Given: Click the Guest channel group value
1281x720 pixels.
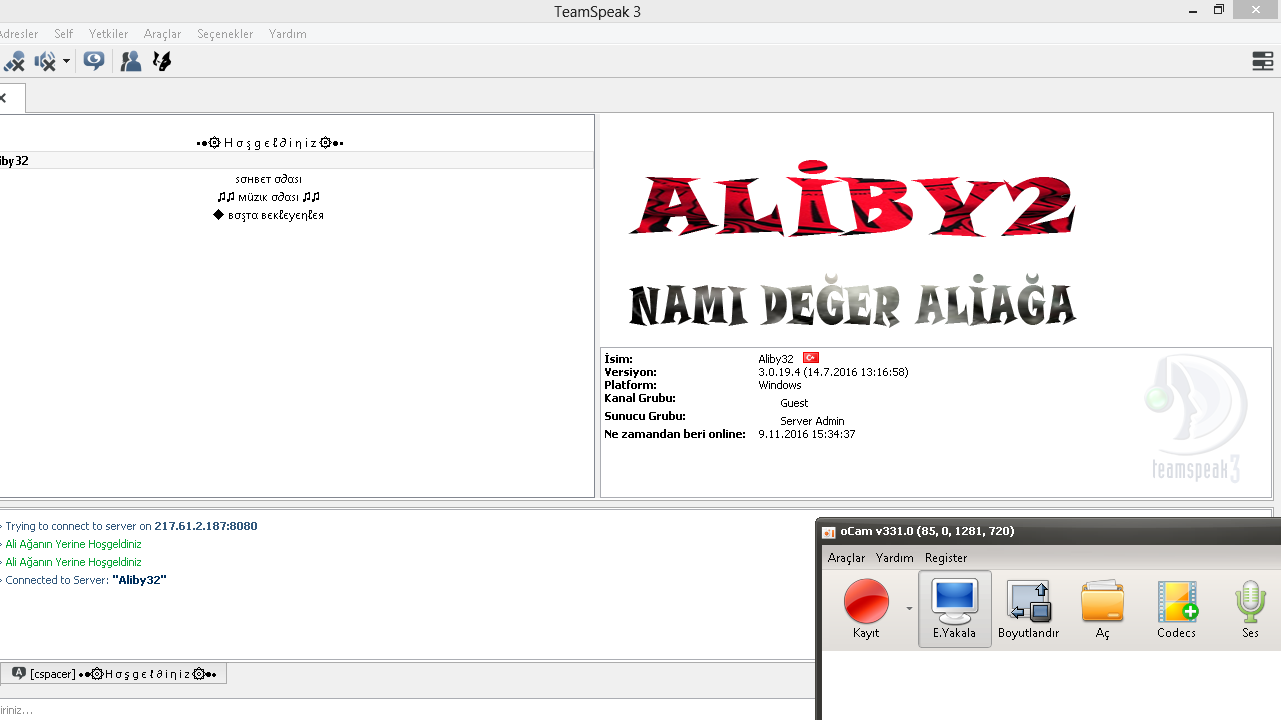Looking at the screenshot, I should [x=794, y=403].
